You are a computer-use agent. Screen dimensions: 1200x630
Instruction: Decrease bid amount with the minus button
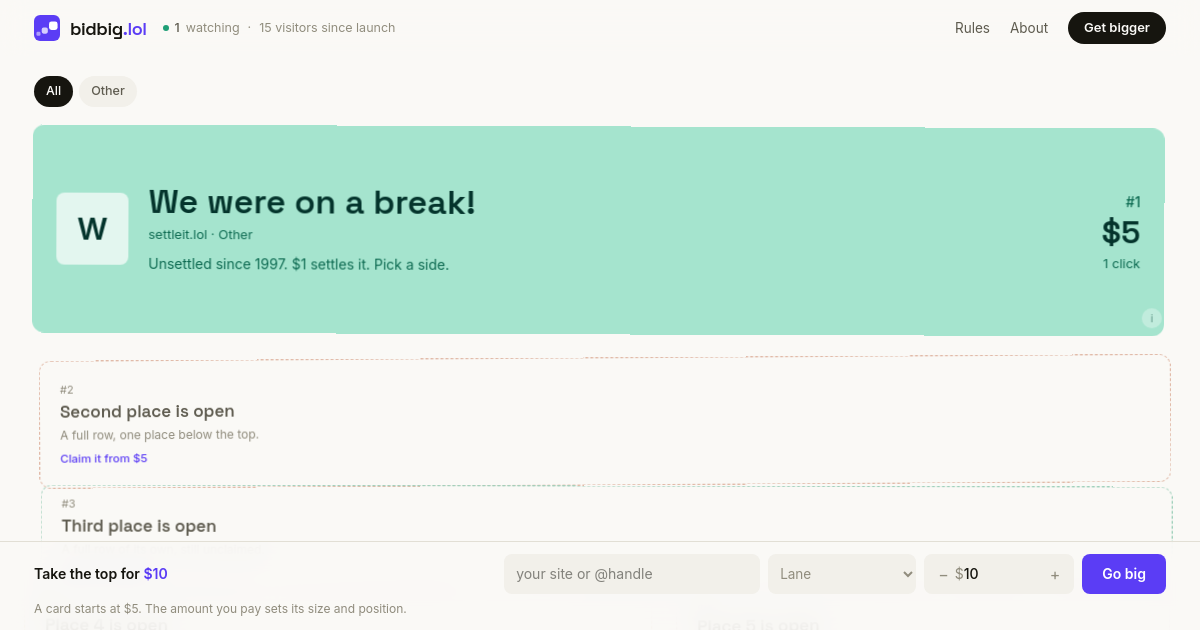943,575
